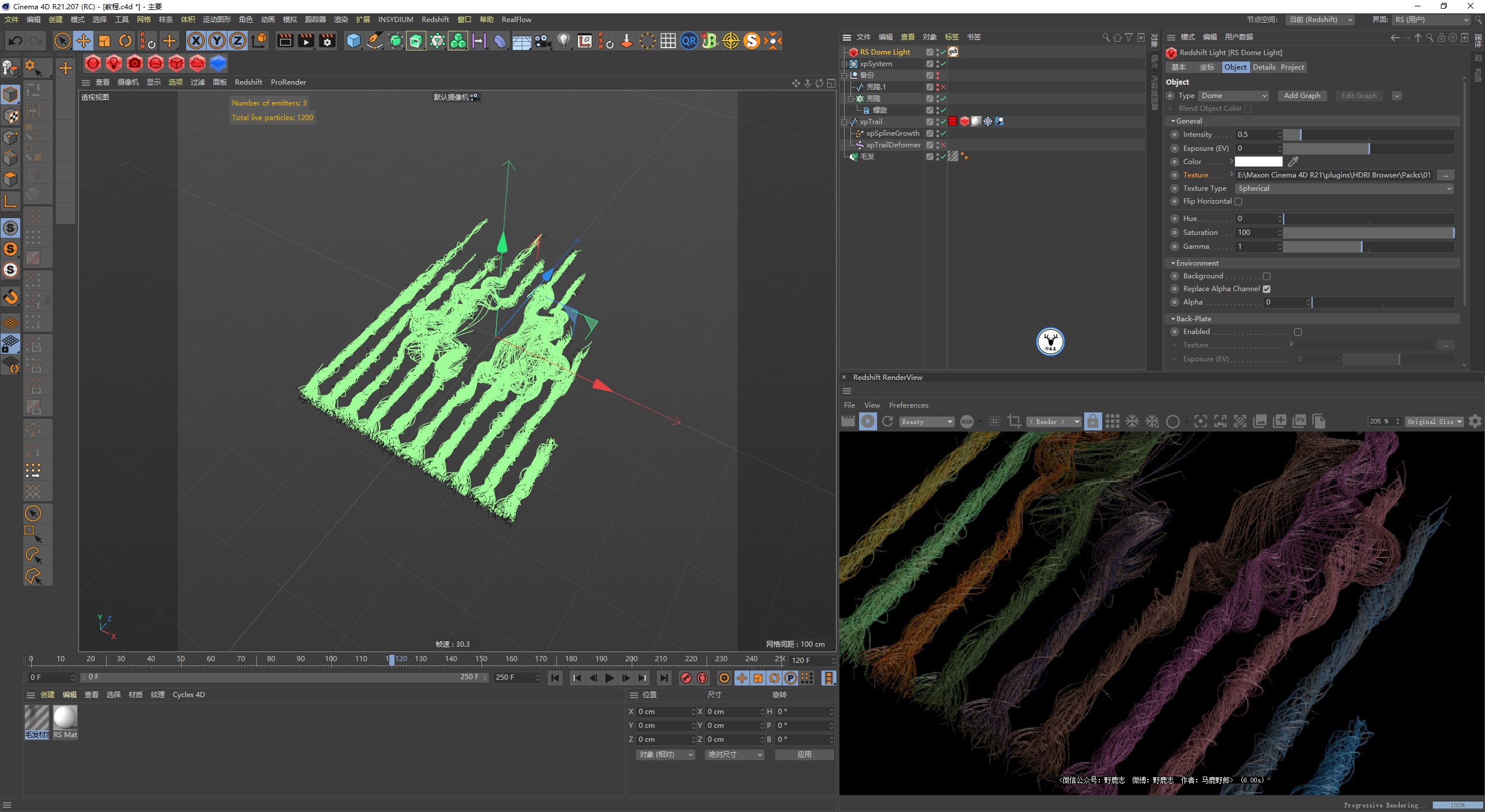Click the Light bulb object icon
1485x812 pixels.
point(563,41)
